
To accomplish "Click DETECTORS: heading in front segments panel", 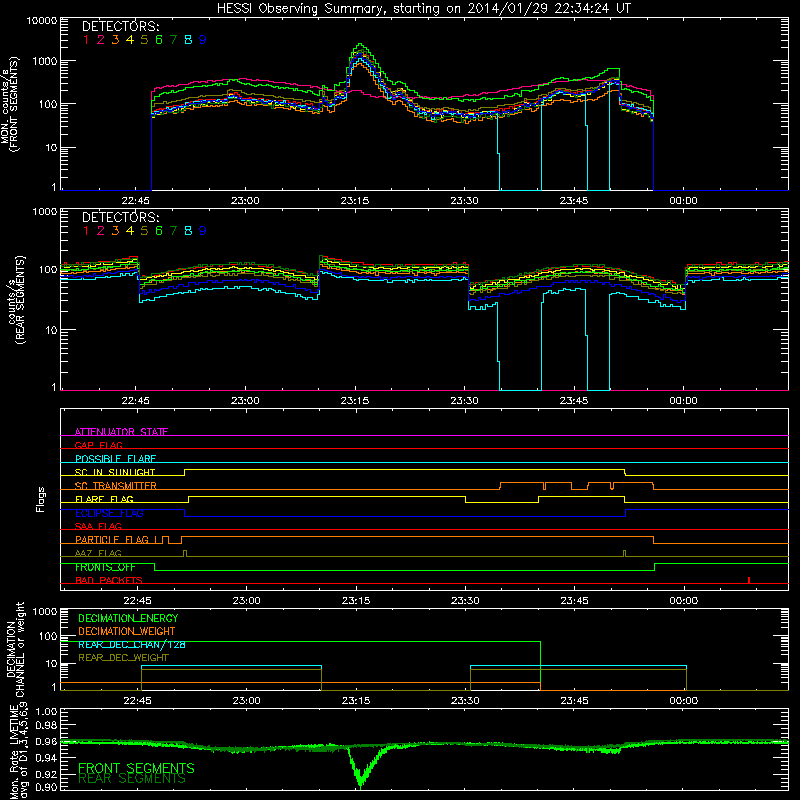I will [x=120, y=26].
